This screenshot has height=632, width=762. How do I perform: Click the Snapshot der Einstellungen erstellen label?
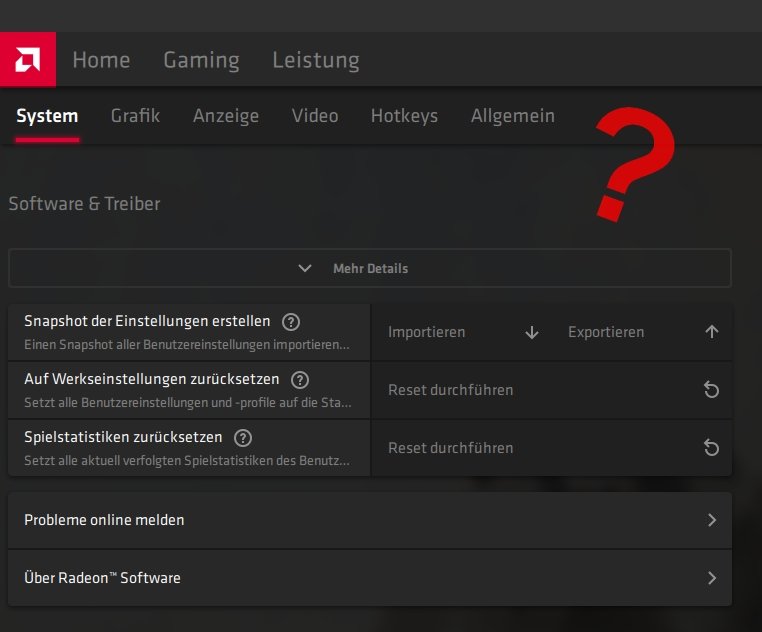(147, 321)
